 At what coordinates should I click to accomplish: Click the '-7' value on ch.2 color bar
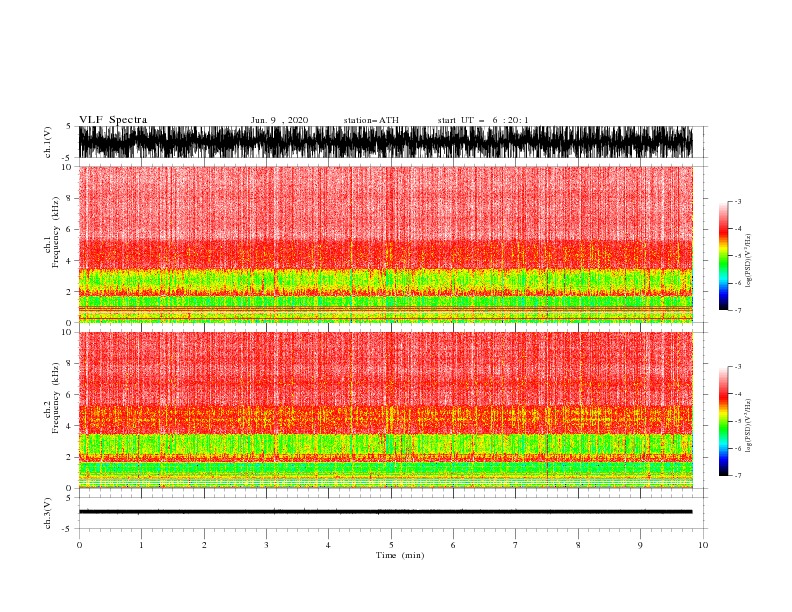(x=737, y=475)
